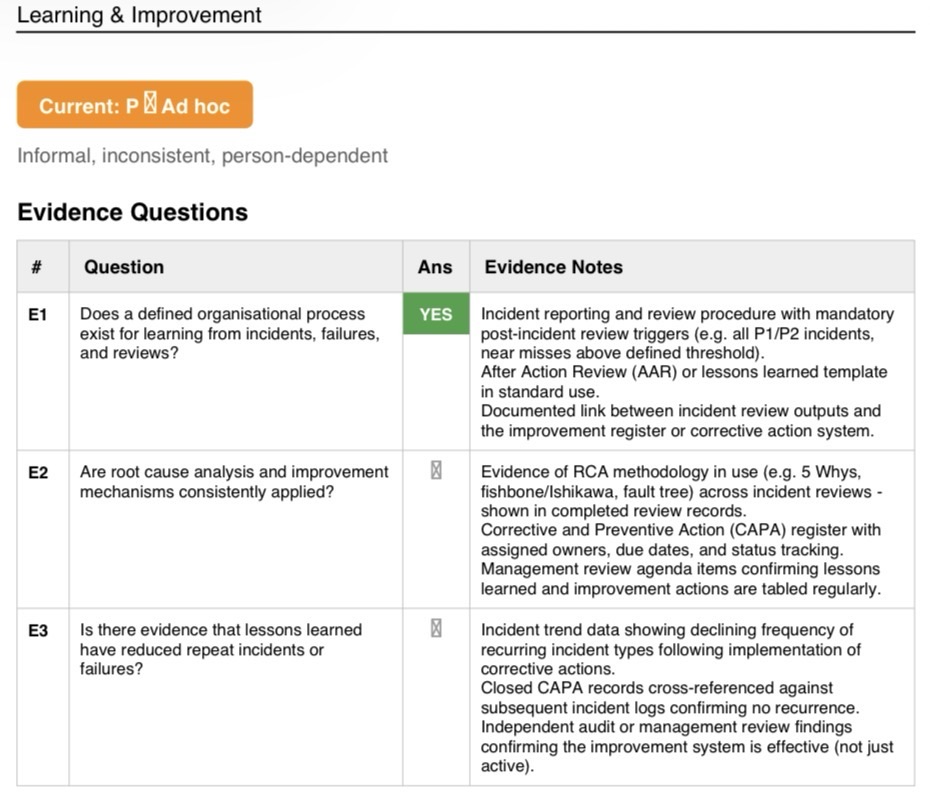
Task: Click the E3 evidence notes on incident trend data
Action: coord(687,697)
